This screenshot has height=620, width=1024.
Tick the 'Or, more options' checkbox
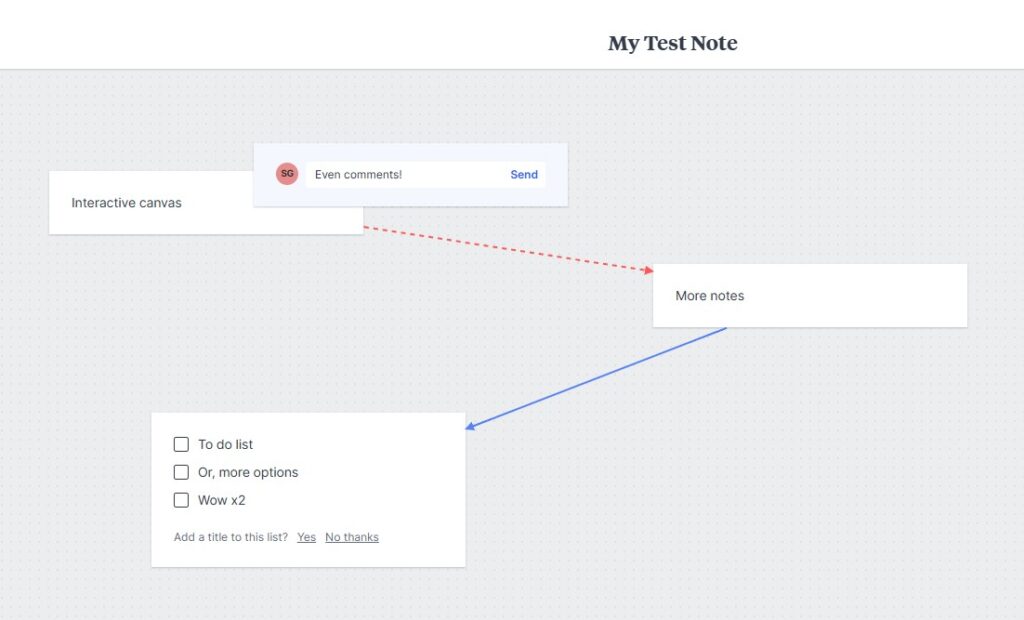click(x=181, y=473)
